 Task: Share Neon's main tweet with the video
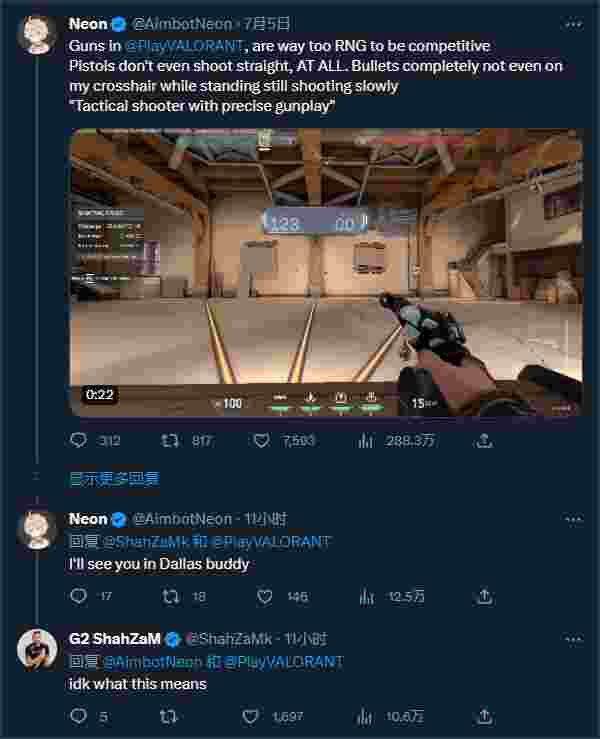pos(484,440)
